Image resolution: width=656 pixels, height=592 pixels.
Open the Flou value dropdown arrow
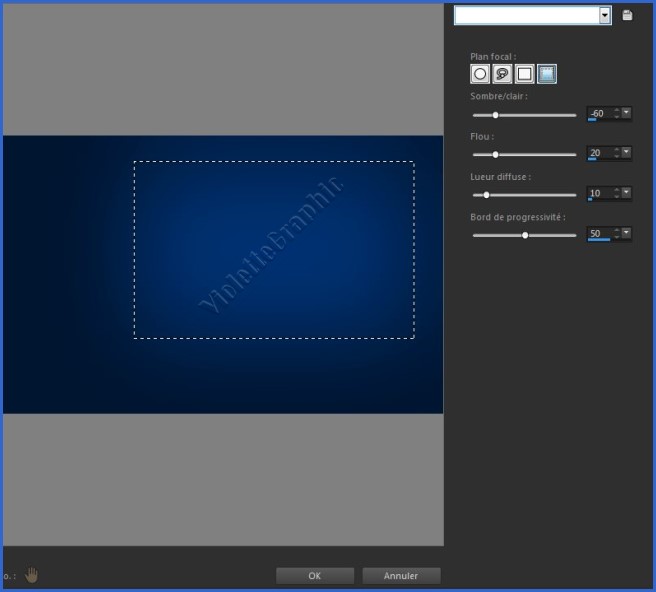pos(627,153)
